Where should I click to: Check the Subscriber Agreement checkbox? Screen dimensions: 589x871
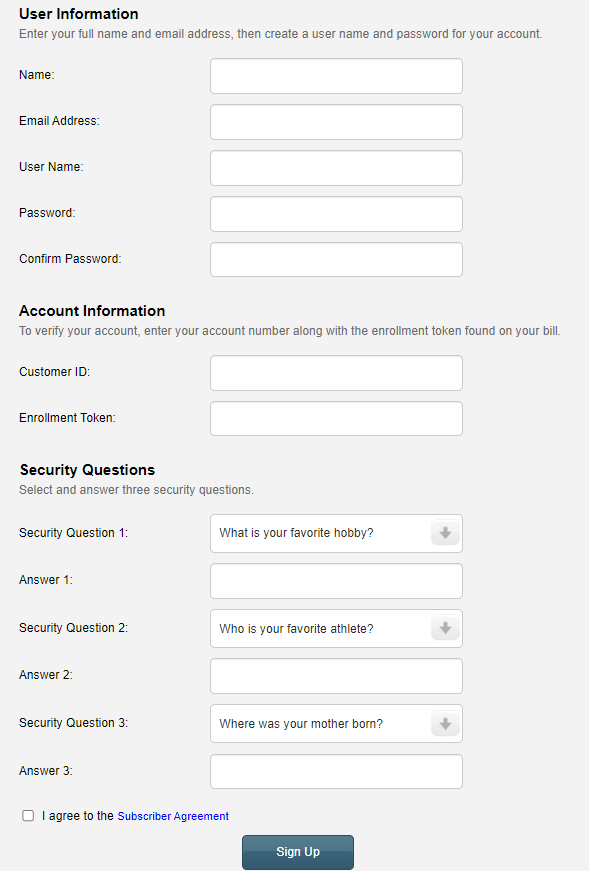28,815
